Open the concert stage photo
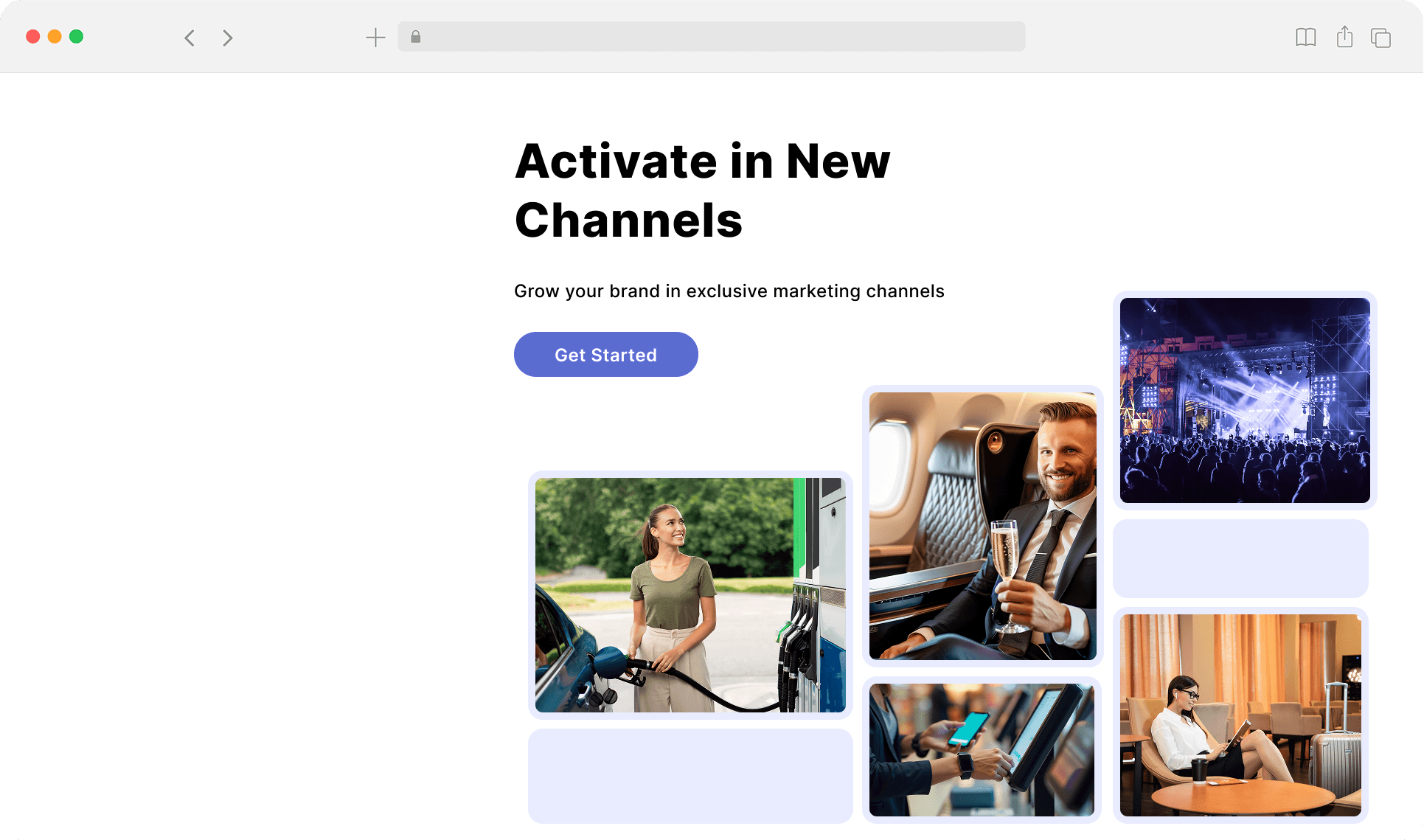1424x840 pixels. click(1245, 400)
